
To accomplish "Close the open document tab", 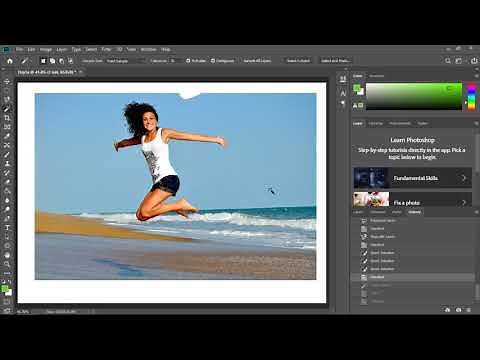I will [x=81, y=72].
